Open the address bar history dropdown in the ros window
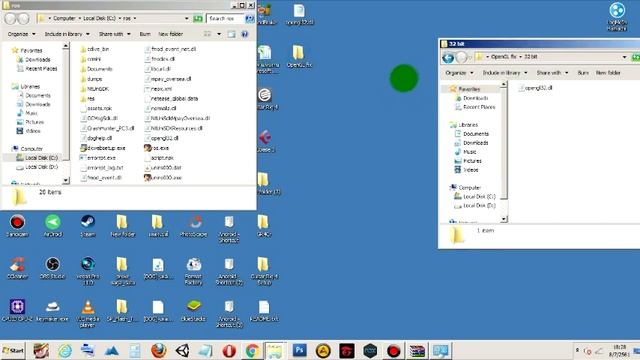Viewport: 640px width, 360px height. (187, 18)
